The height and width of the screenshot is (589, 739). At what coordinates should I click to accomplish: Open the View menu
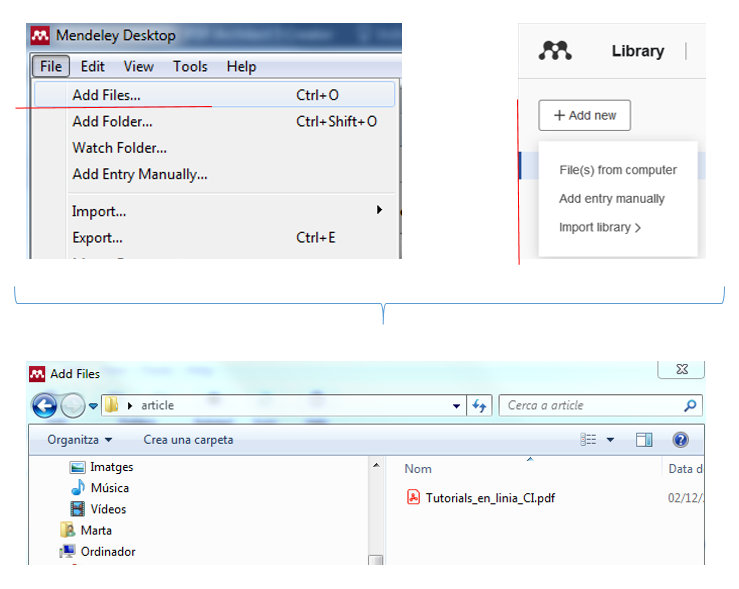coord(139,66)
